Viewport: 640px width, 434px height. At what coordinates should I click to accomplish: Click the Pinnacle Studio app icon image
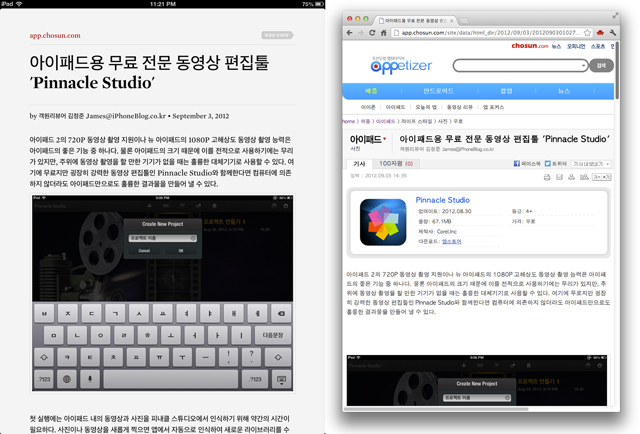(x=383, y=222)
